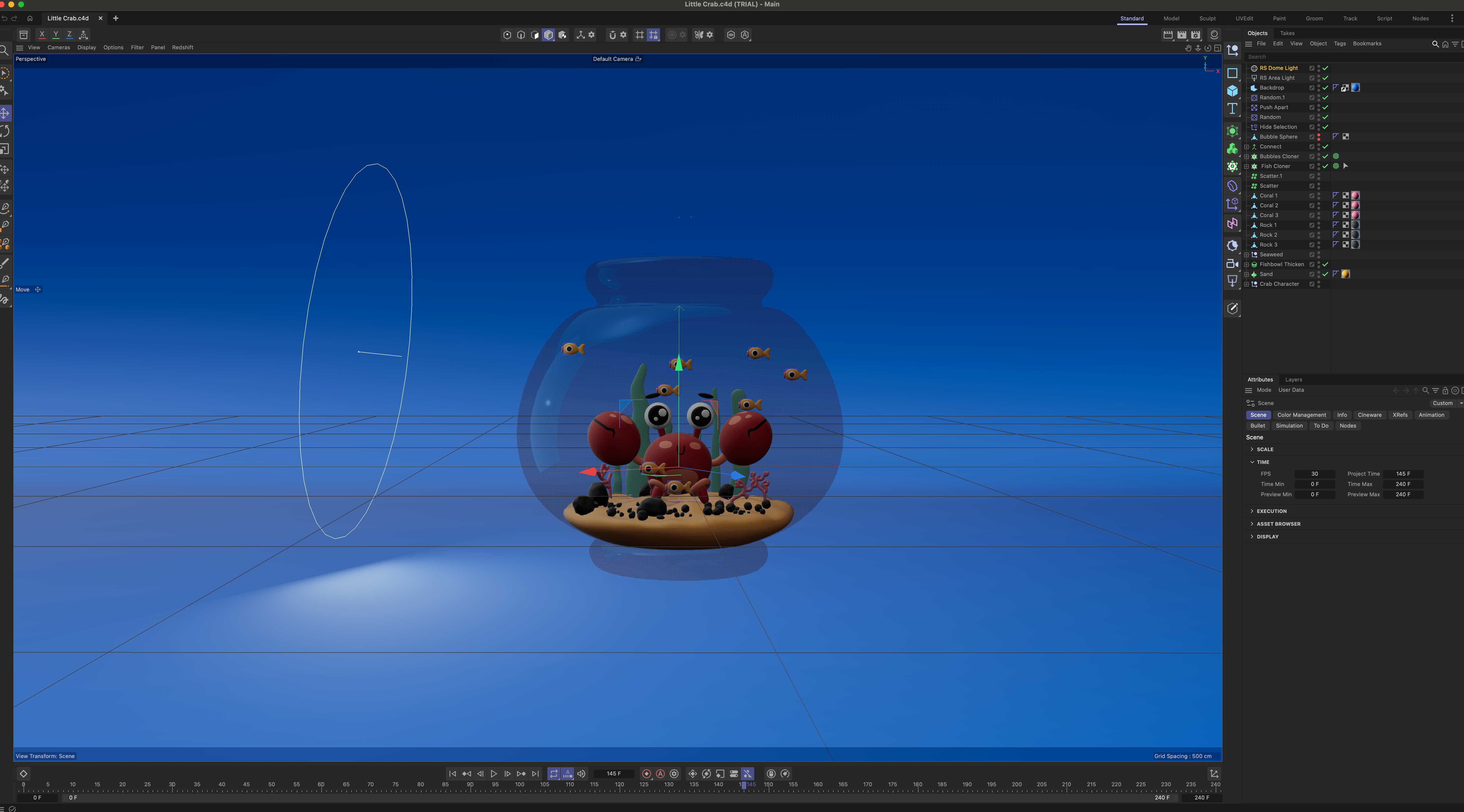Toggle loop playback mode
The height and width of the screenshot is (812, 1464).
[x=554, y=774]
